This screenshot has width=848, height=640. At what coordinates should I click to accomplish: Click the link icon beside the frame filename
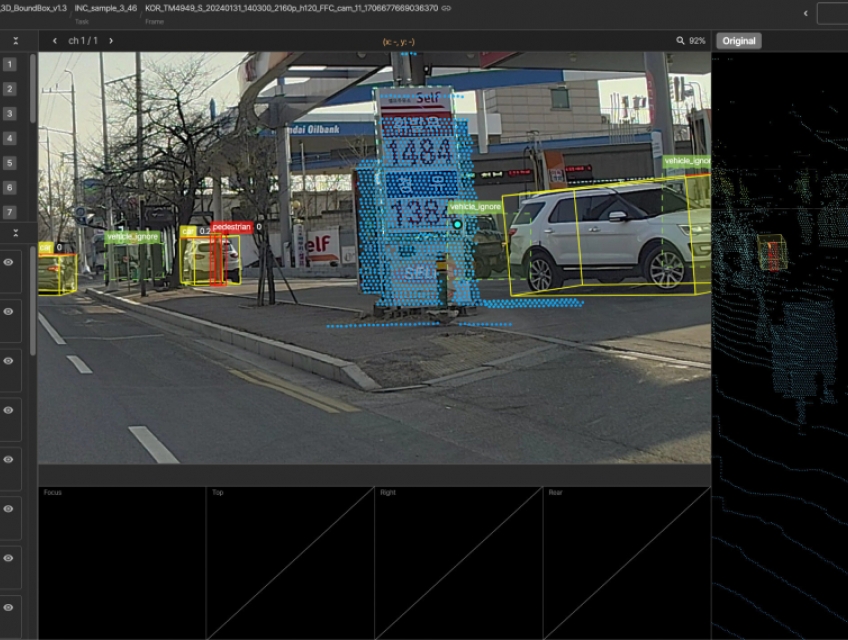[x=446, y=8]
